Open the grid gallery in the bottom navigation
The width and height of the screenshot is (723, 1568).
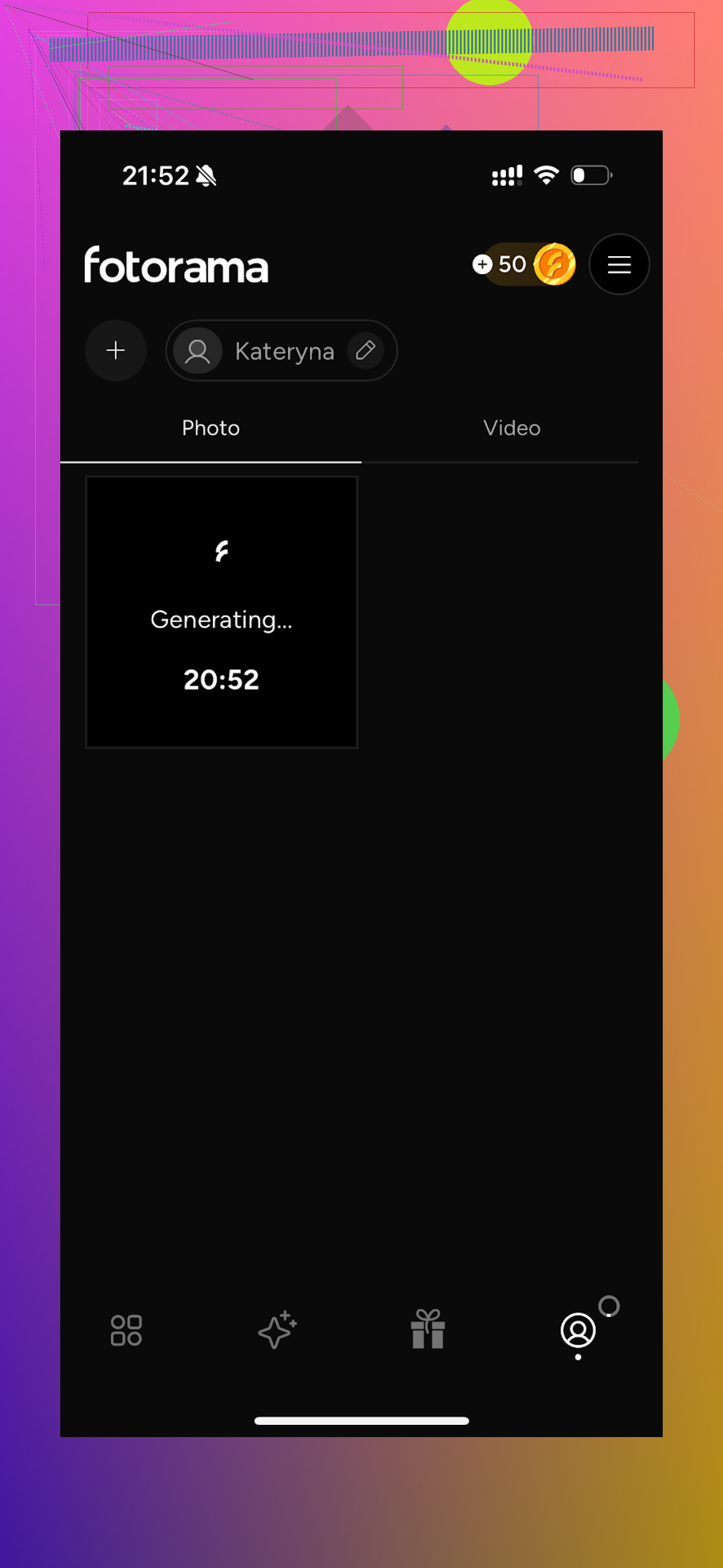[x=126, y=1330]
